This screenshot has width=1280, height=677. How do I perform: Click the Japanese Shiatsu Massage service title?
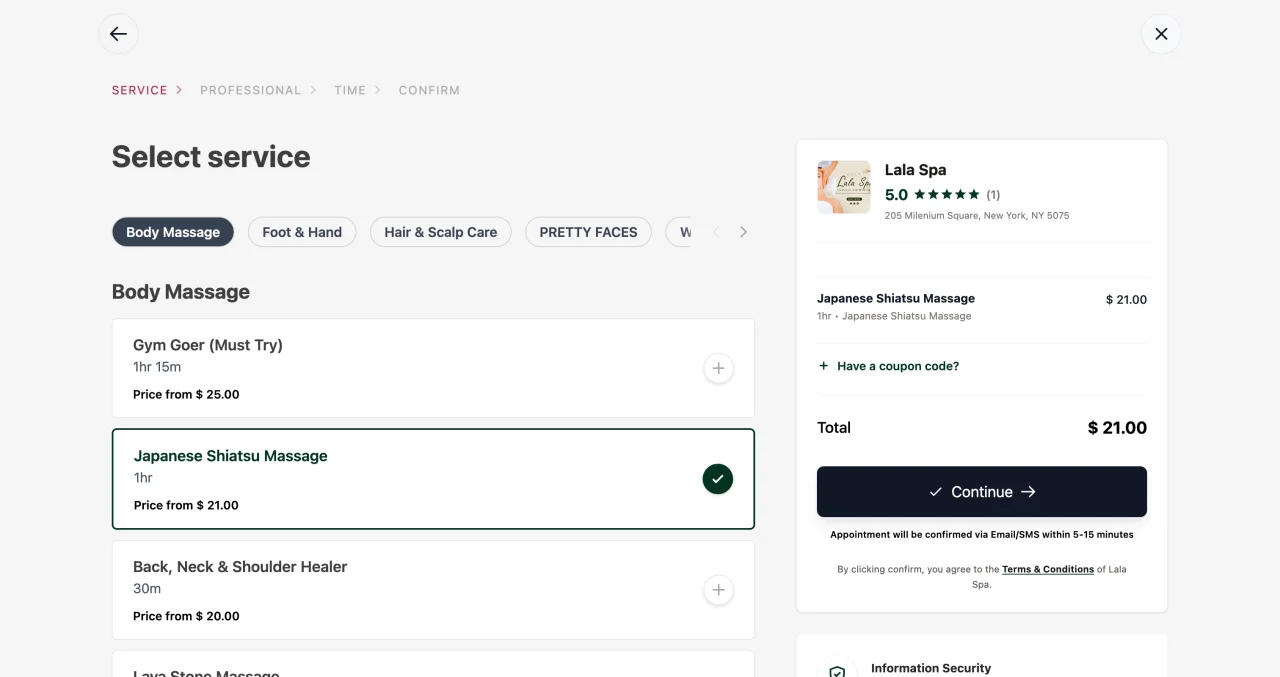pyautogui.click(x=231, y=456)
